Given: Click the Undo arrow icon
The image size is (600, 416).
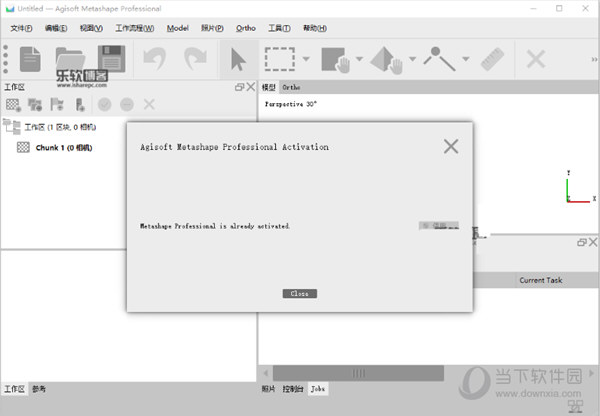Looking at the screenshot, I should pos(155,59).
